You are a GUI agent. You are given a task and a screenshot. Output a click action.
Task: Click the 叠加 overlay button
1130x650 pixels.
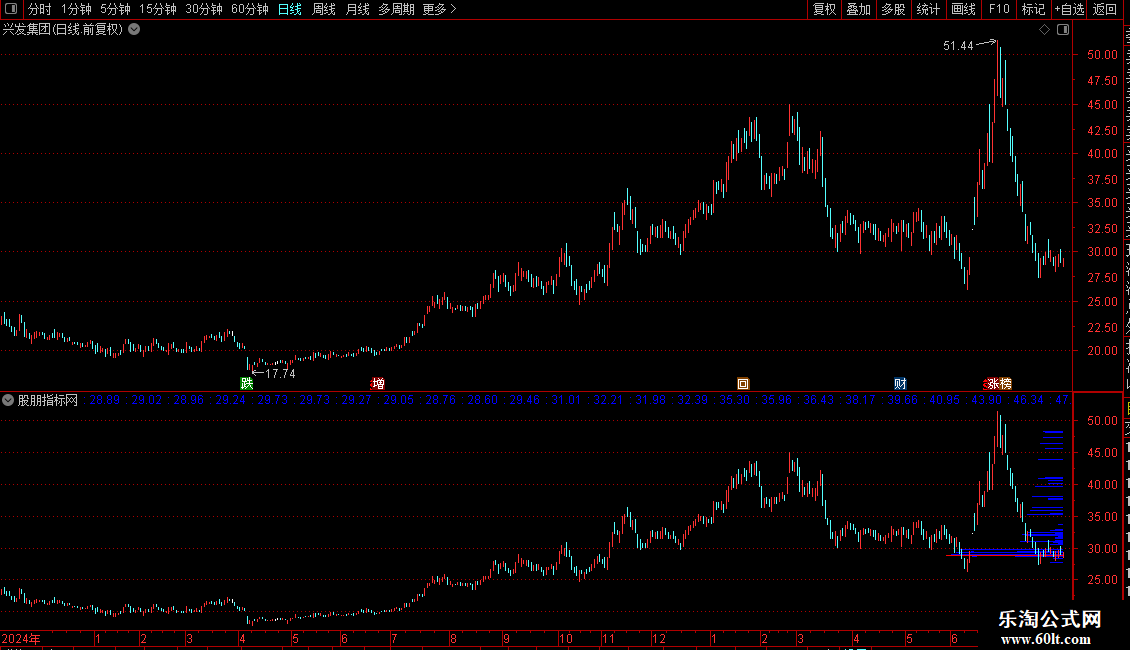point(858,9)
